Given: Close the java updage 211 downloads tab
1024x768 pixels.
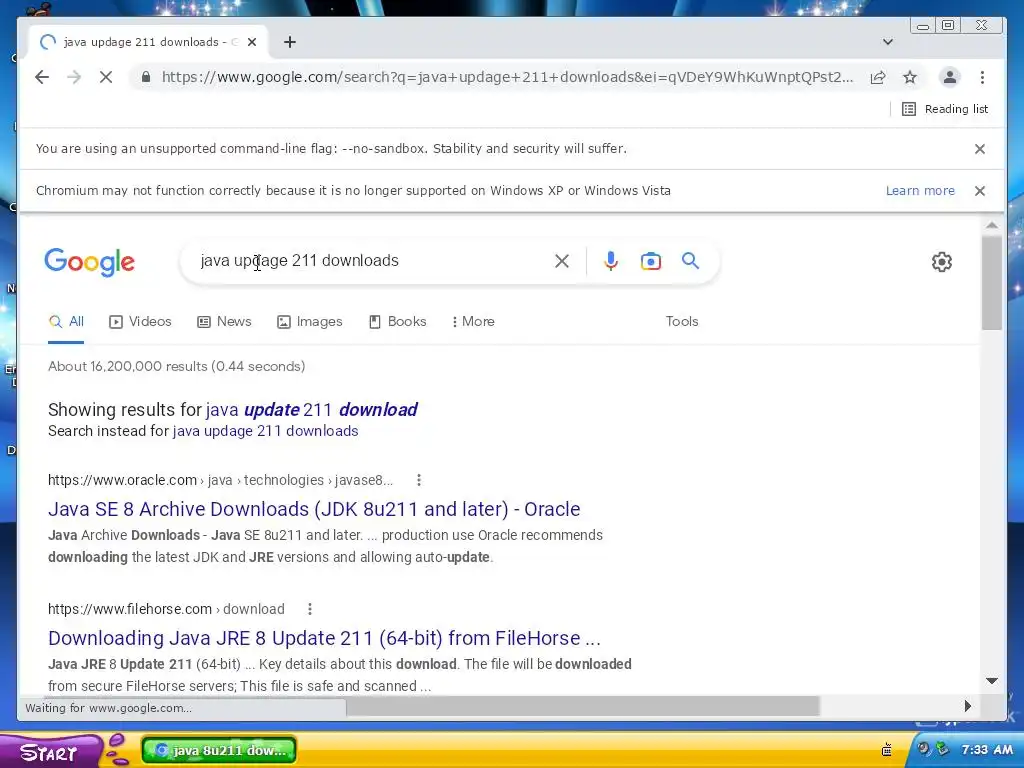Looking at the screenshot, I should coord(252,42).
